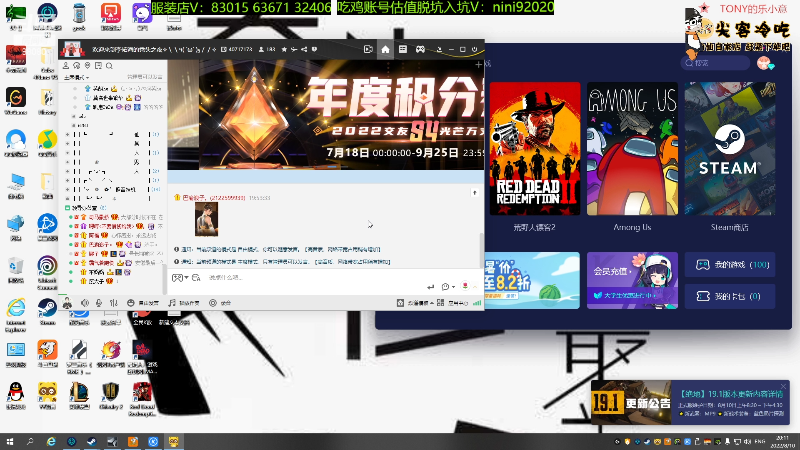This screenshot has width=800, height=450.
Task: Click the recording button in bottom bar
Action: pos(220,303)
